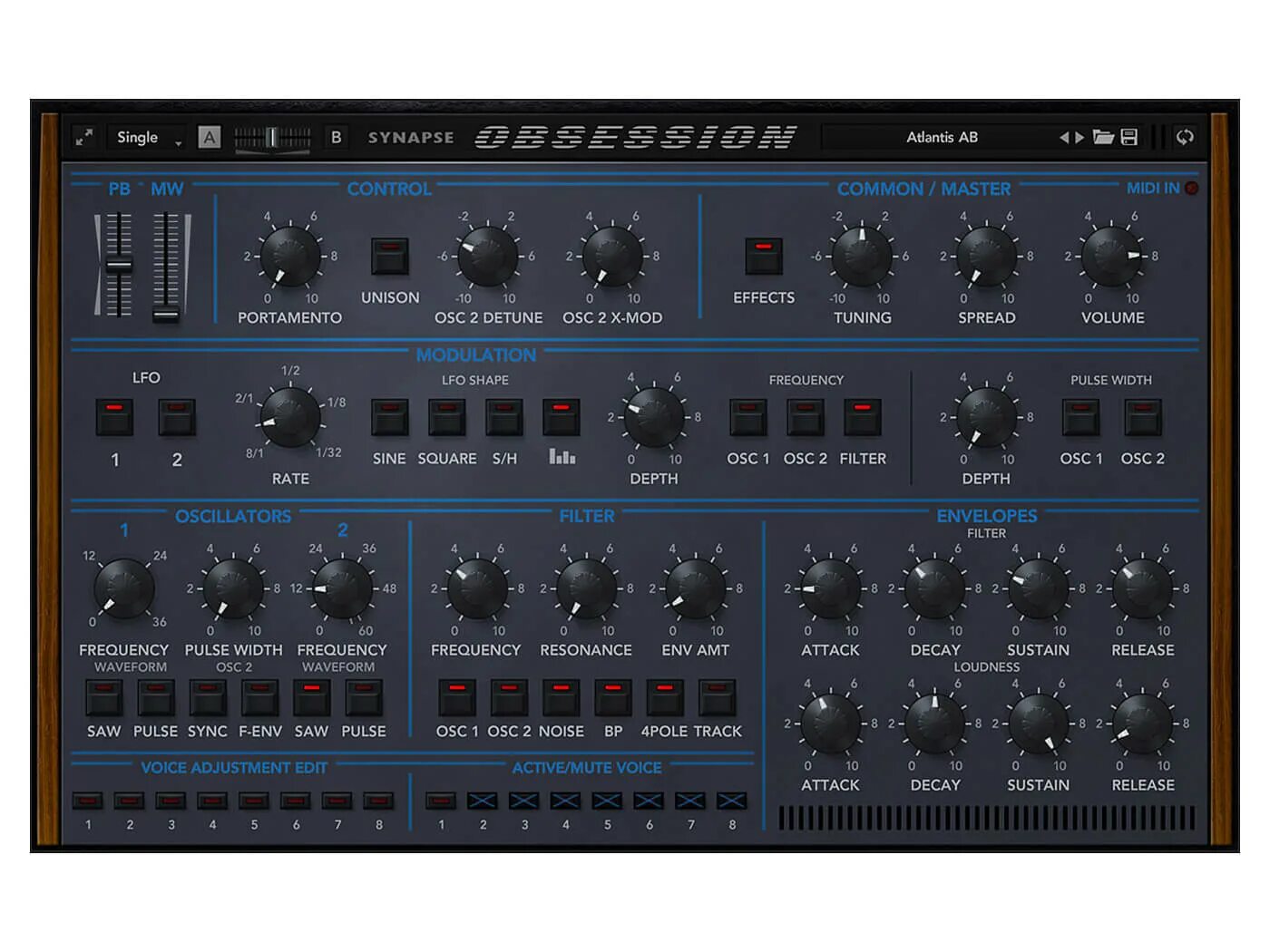The height and width of the screenshot is (952, 1270).
Task: Select LFO 1 button
Action: pos(114,417)
